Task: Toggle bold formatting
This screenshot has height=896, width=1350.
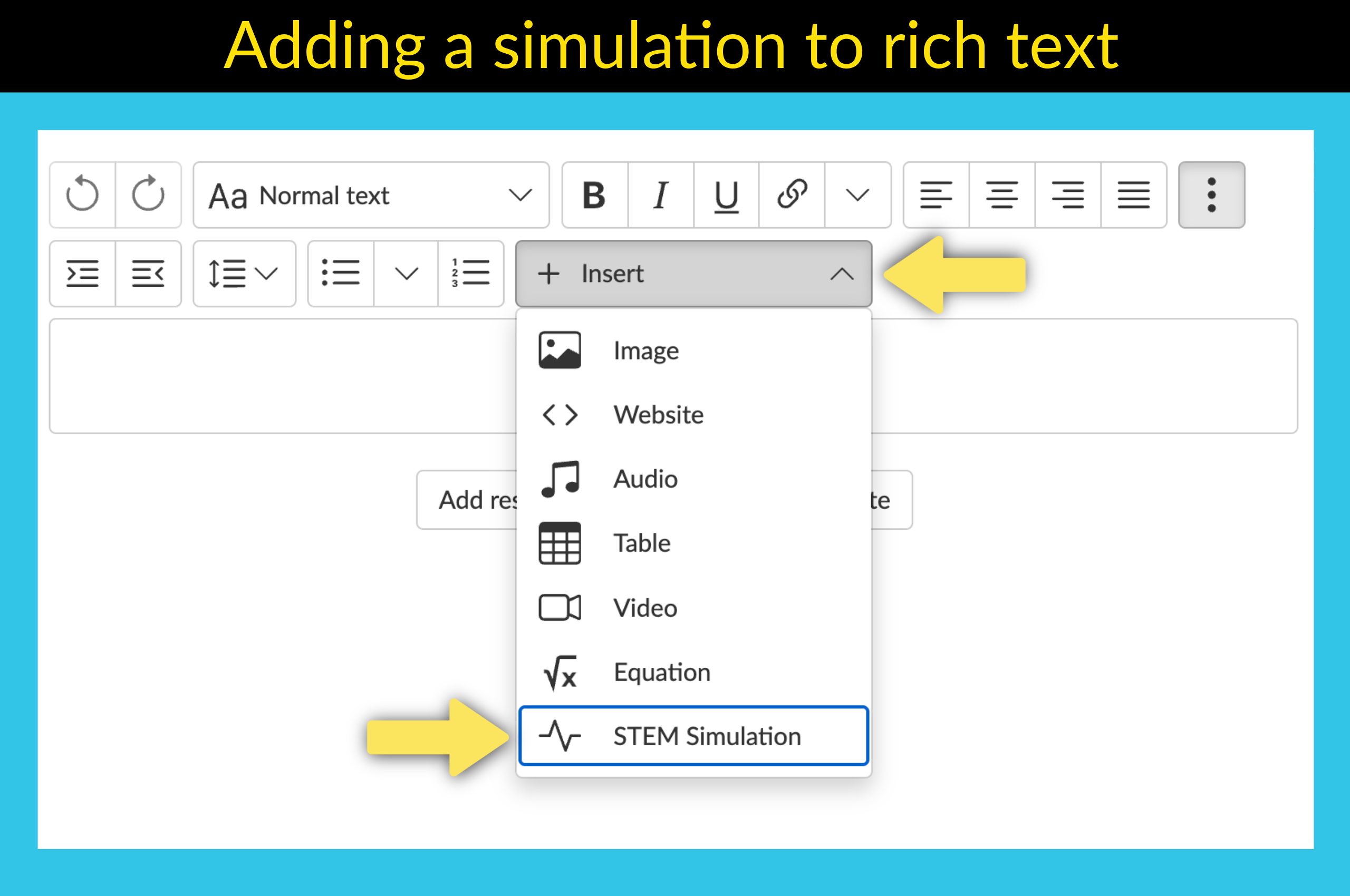Action: (595, 196)
